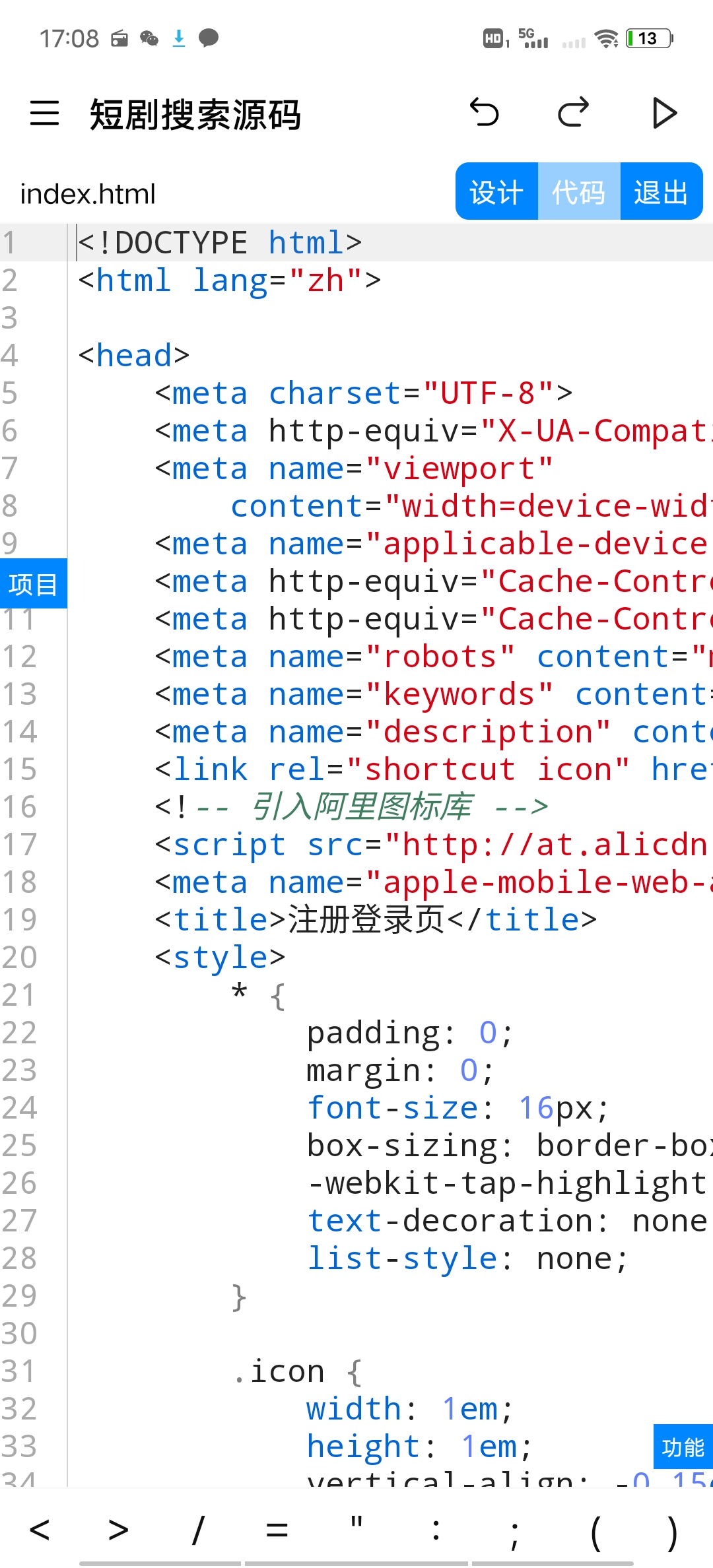Click the padding: 0; line
The height and width of the screenshot is (1568, 713).
tap(410, 1033)
